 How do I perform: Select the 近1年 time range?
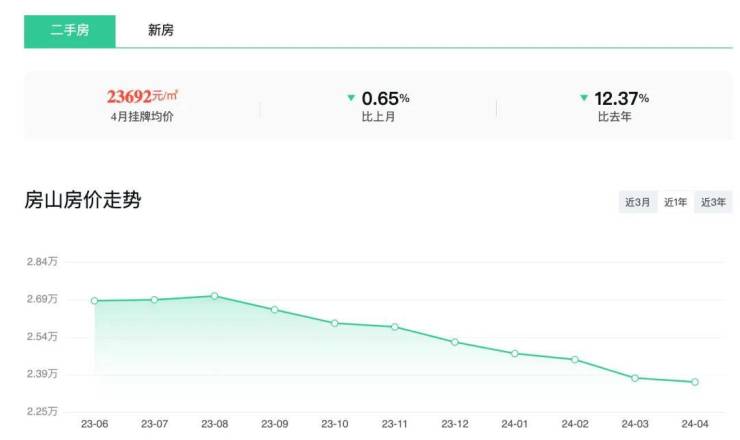tap(676, 202)
